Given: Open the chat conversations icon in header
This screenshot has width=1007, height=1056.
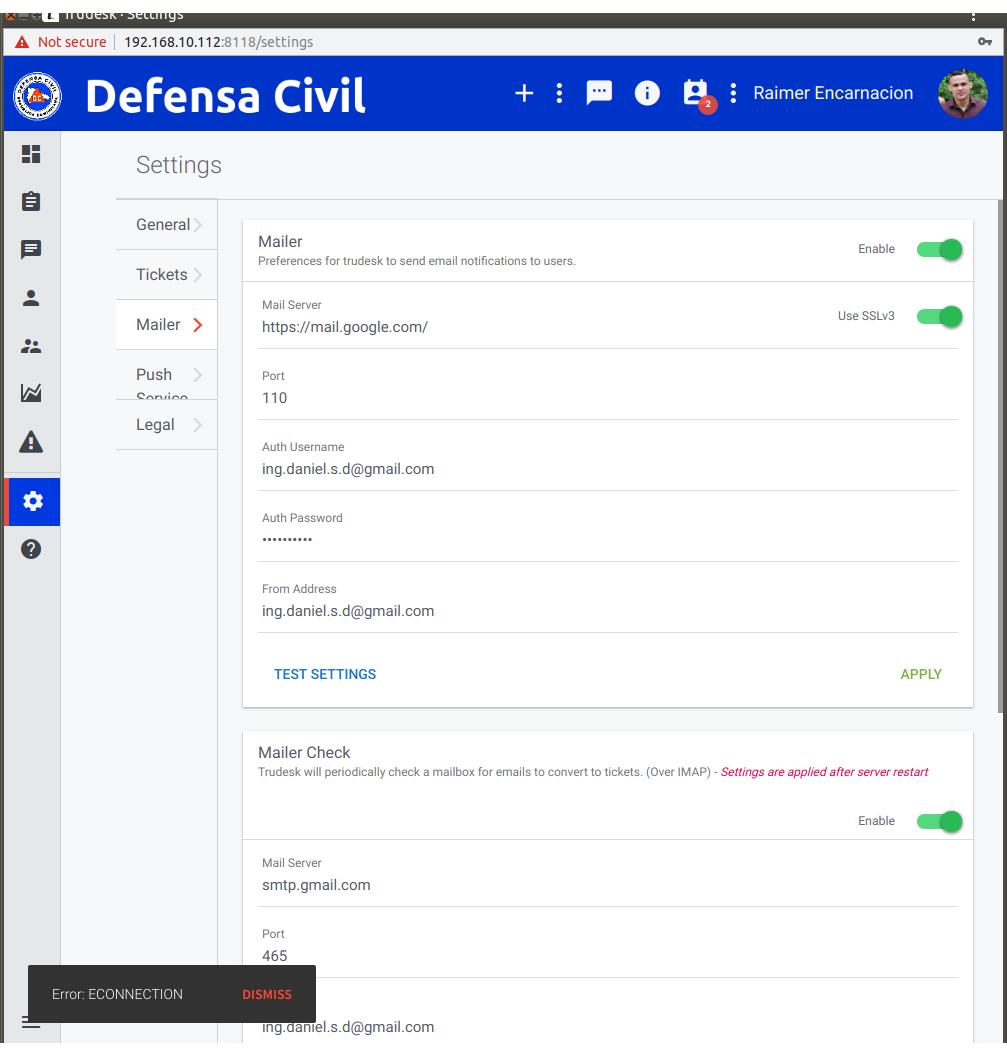Looking at the screenshot, I should click(x=599, y=93).
